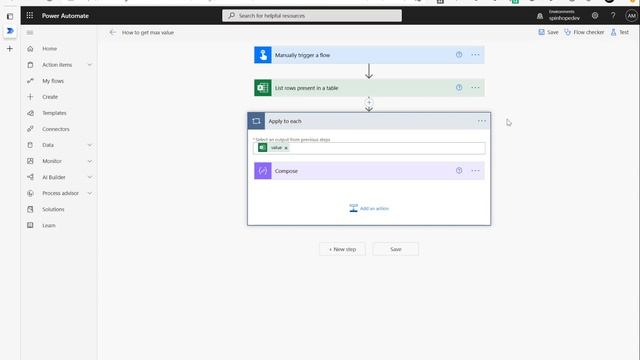Open more options for Manually trigger a flow
This screenshot has width=640, height=360.
tap(476, 55)
